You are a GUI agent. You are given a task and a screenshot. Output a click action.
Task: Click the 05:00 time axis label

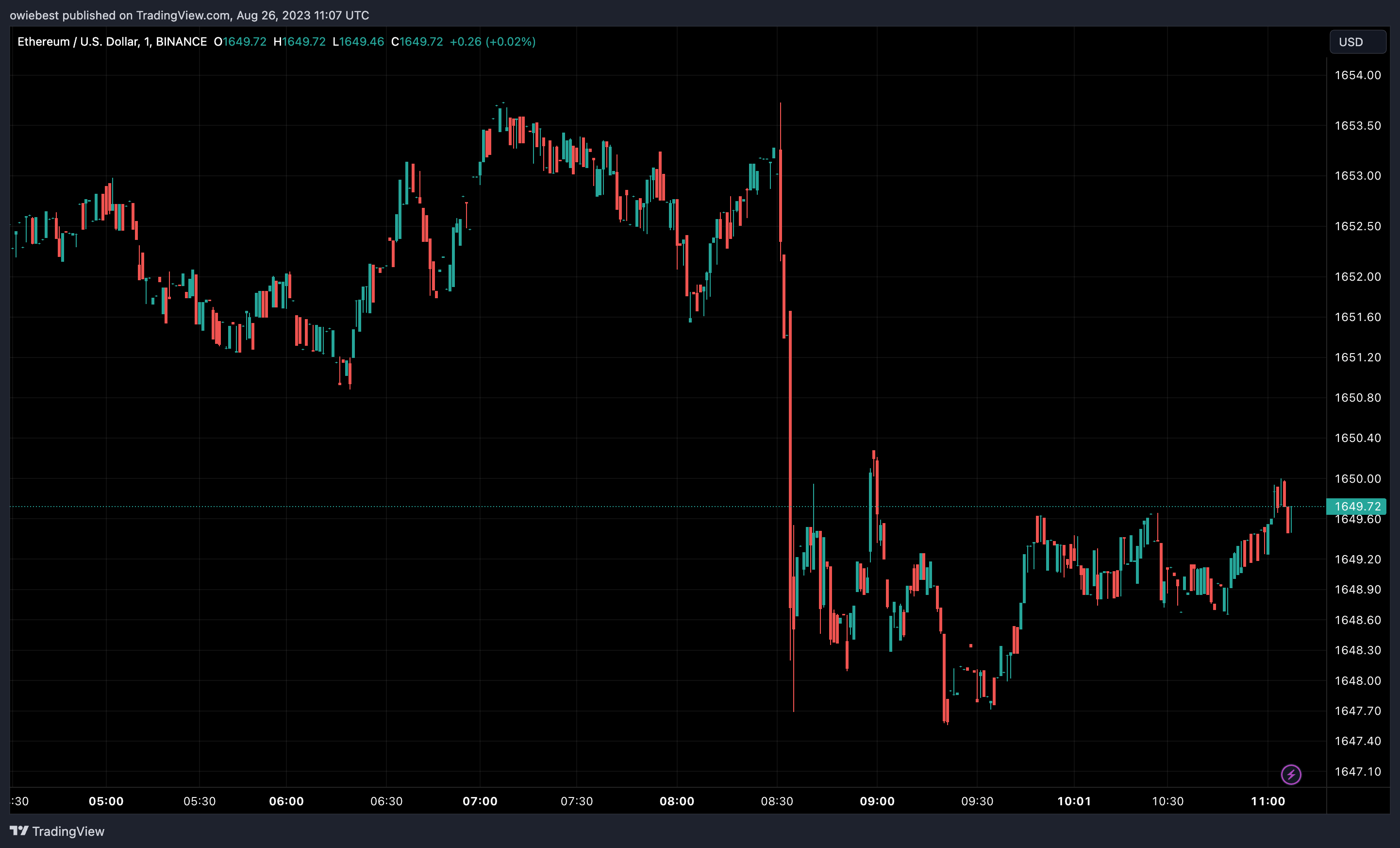[106, 801]
